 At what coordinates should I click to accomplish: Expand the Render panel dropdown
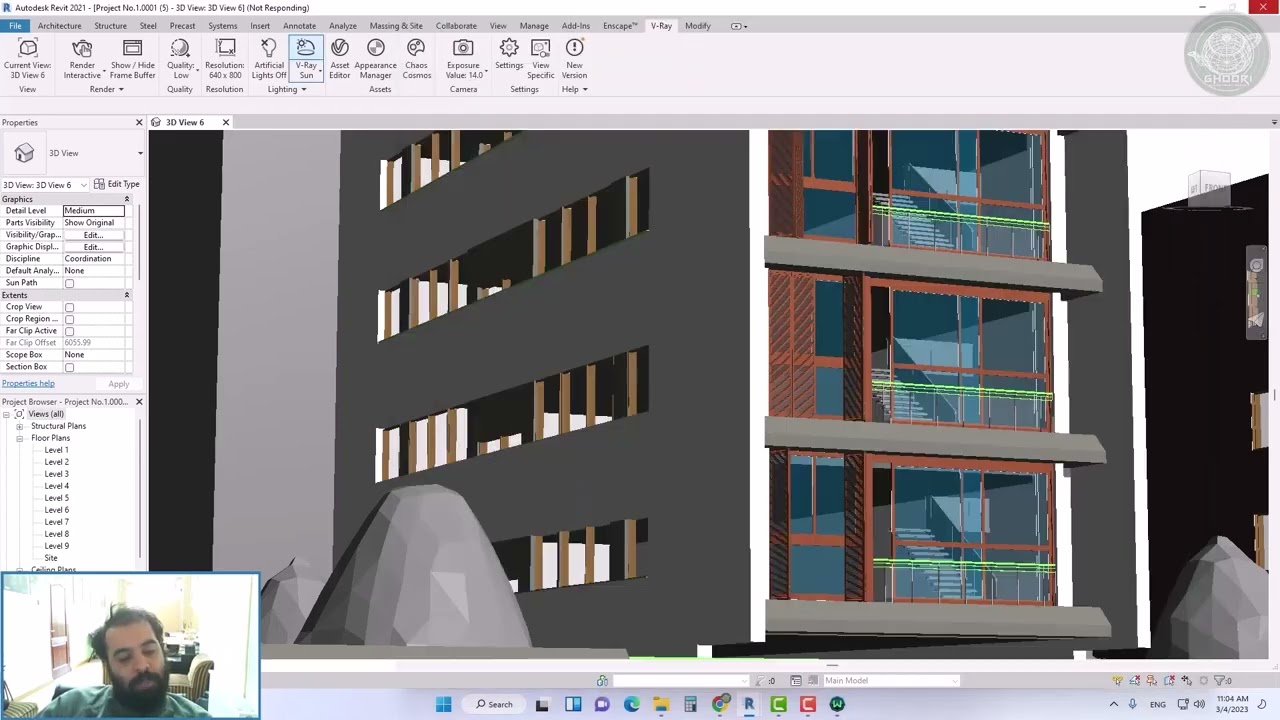(107, 90)
